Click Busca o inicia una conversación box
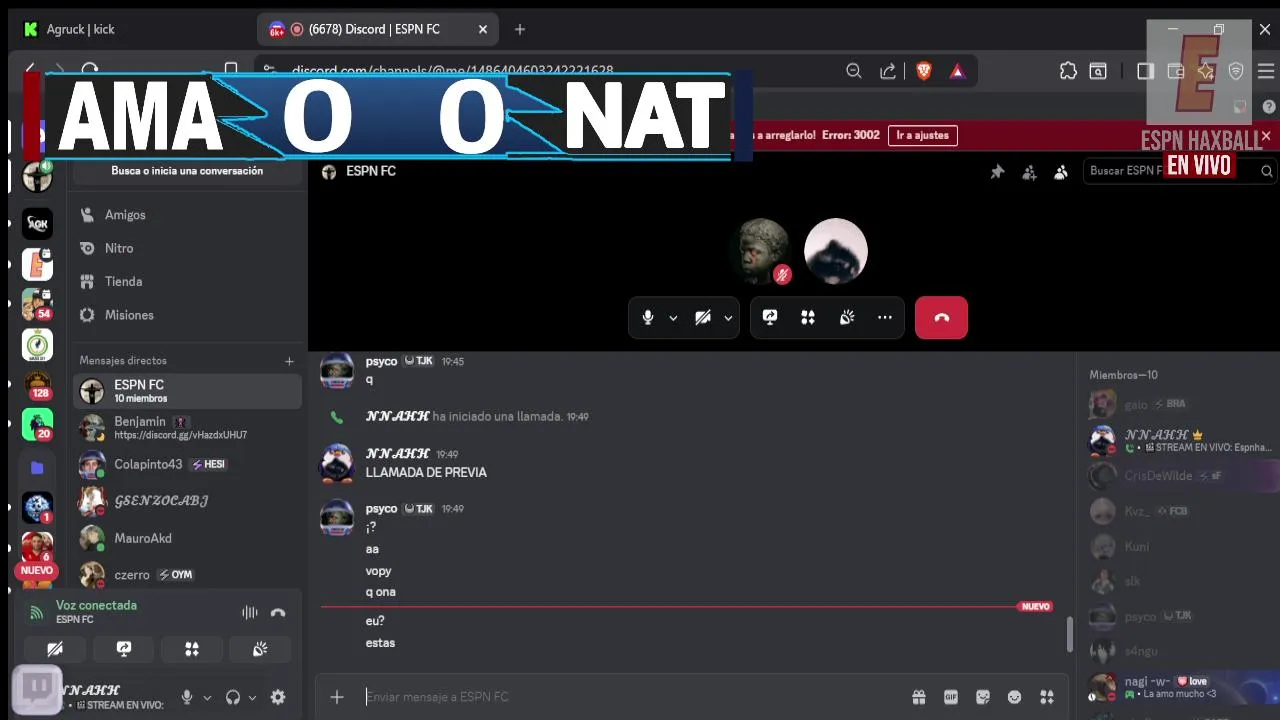 tap(187, 171)
